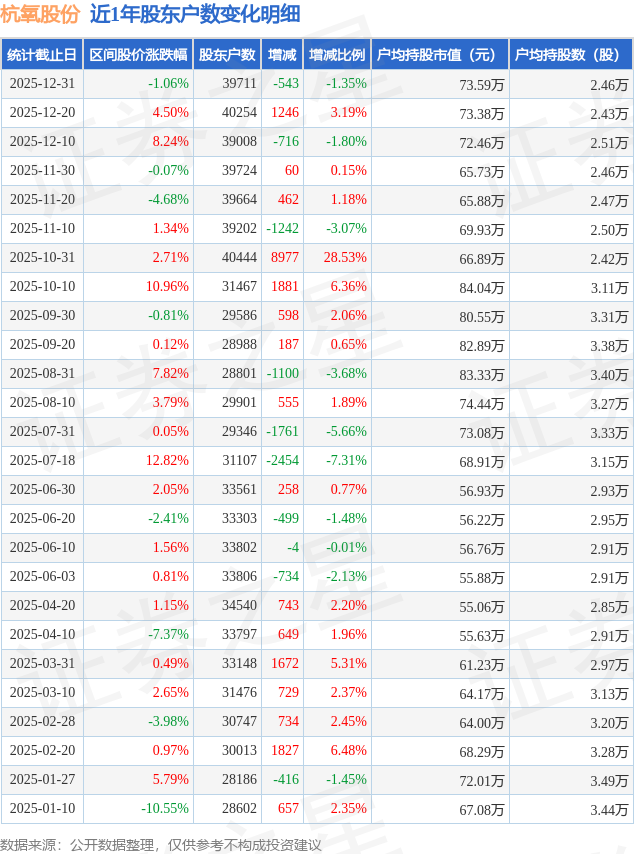
Task: Select the 84.04万 average holding value
Action: point(481,287)
